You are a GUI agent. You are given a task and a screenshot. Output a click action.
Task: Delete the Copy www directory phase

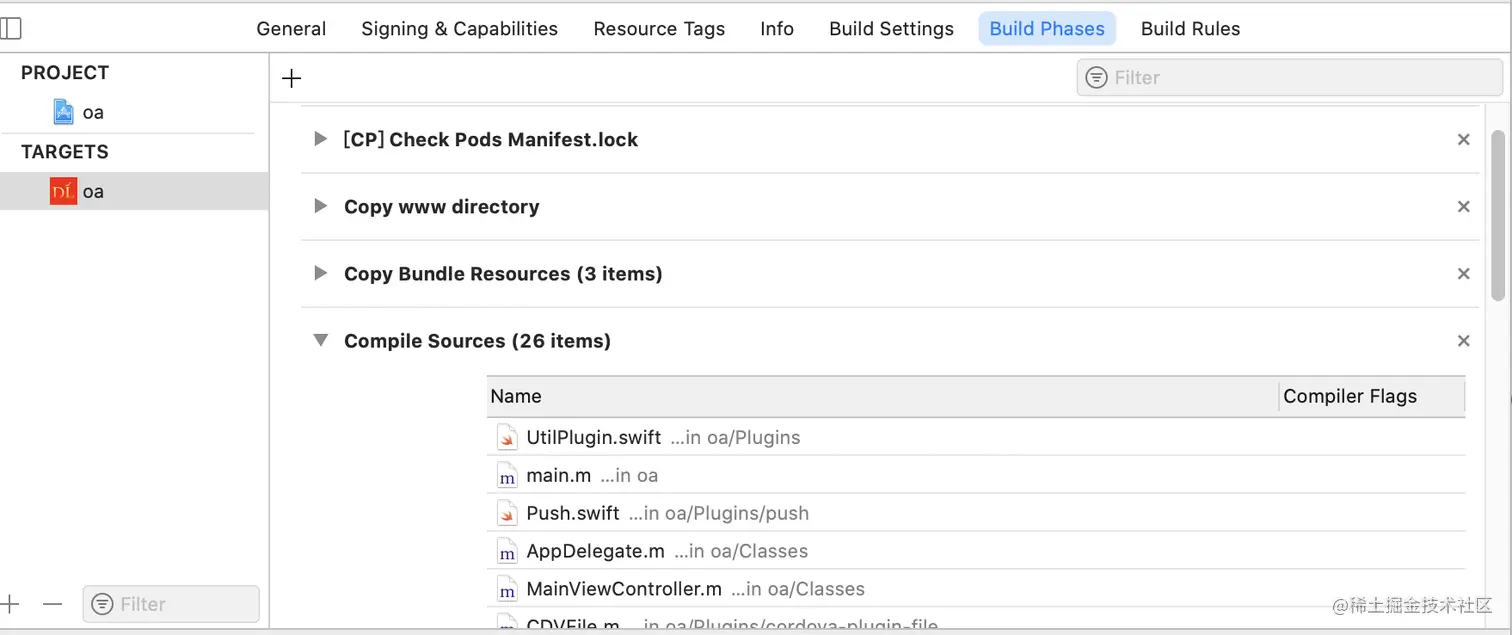click(1463, 207)
